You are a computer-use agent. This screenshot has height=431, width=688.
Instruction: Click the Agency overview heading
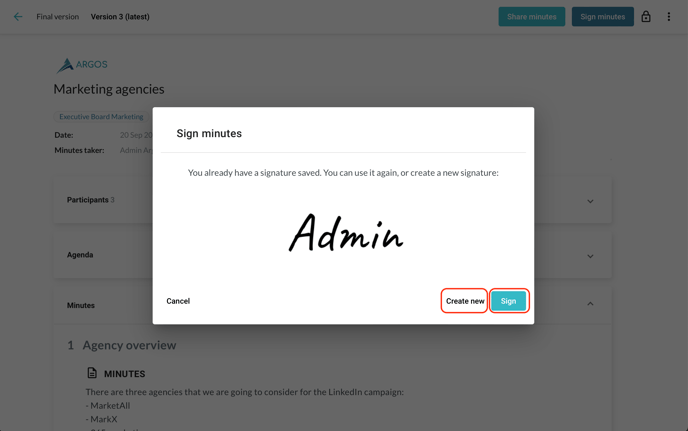(x=129, y=345)
